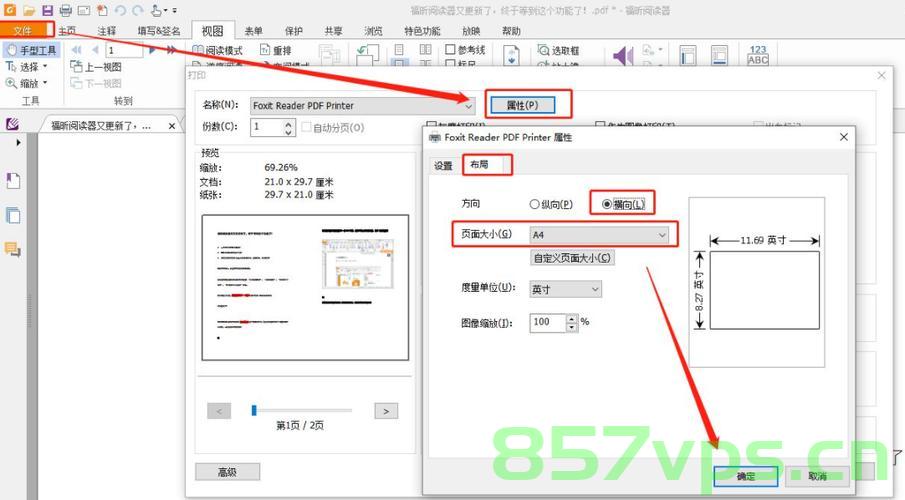Click the next preview page arrow button

click(386, 411)
